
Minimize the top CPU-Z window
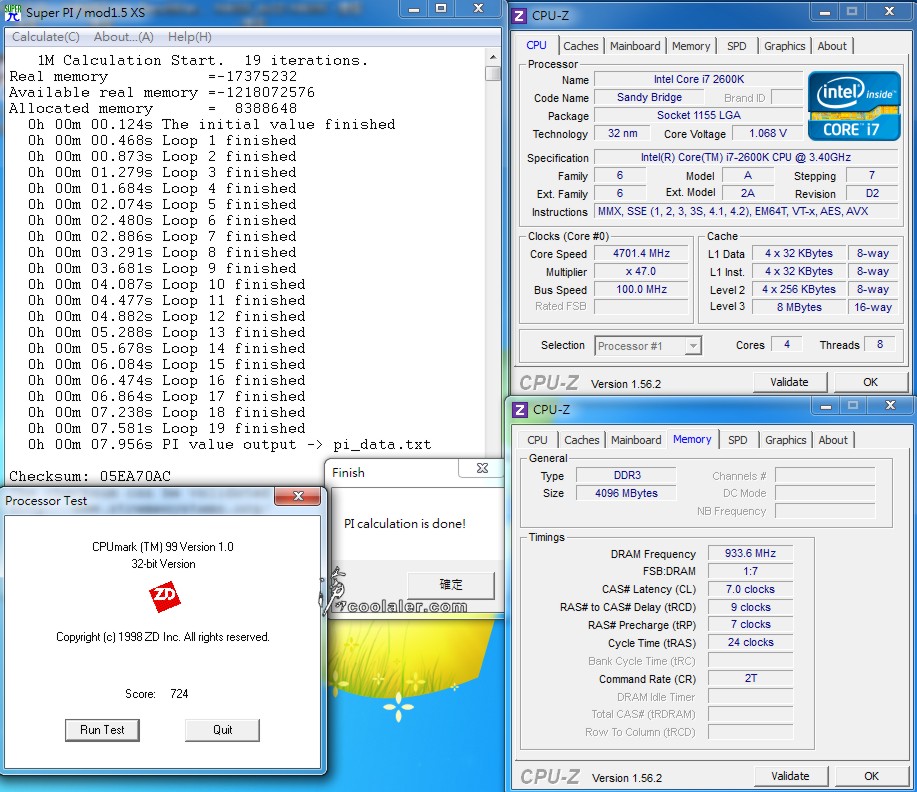(825, 11)
